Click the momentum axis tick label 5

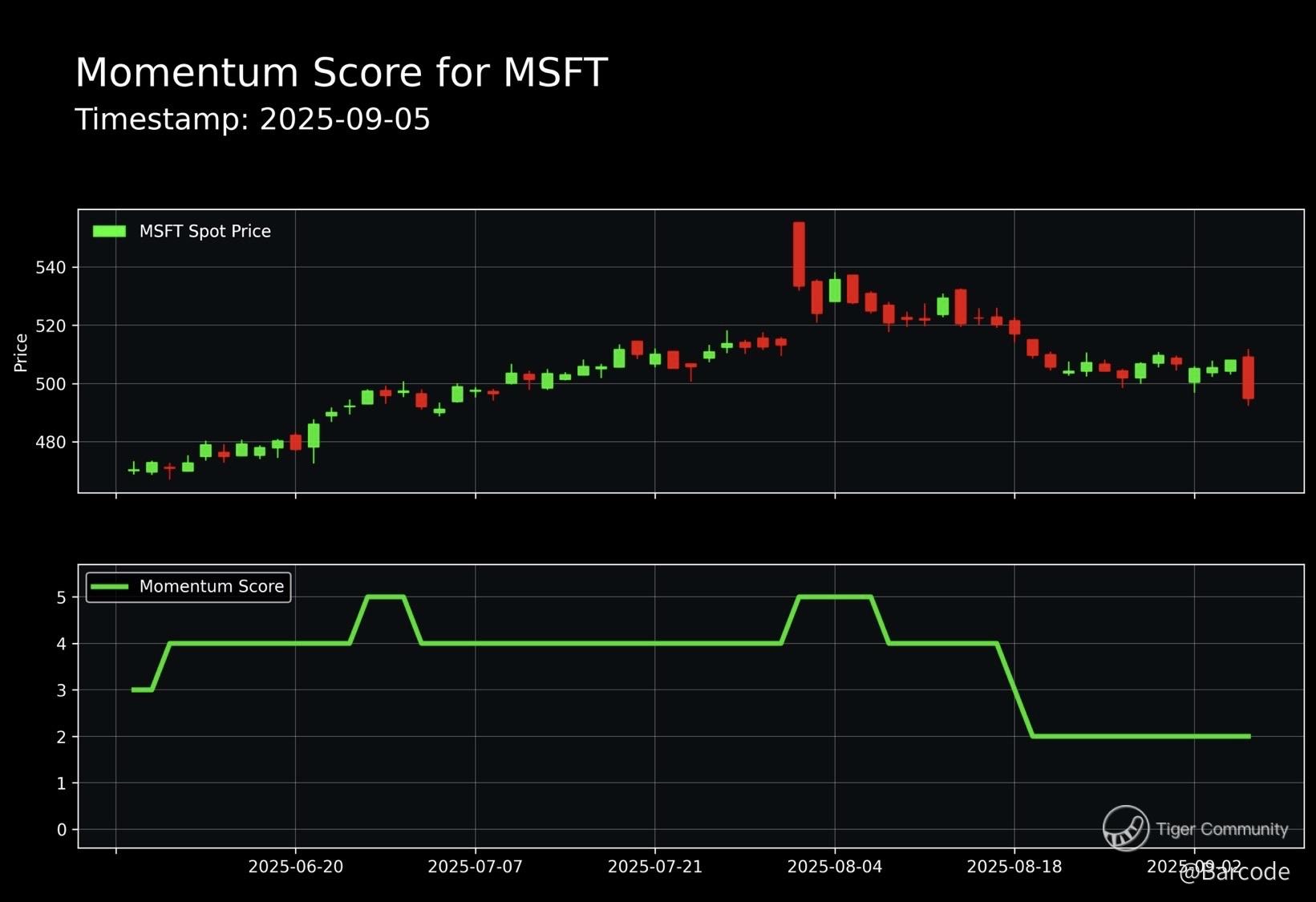click(x=62, y=597)
